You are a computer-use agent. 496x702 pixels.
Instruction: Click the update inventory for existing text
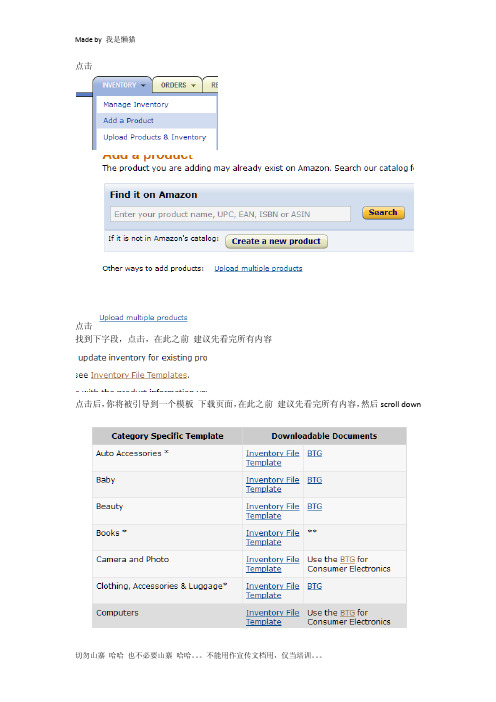click(x=142, y=358)
